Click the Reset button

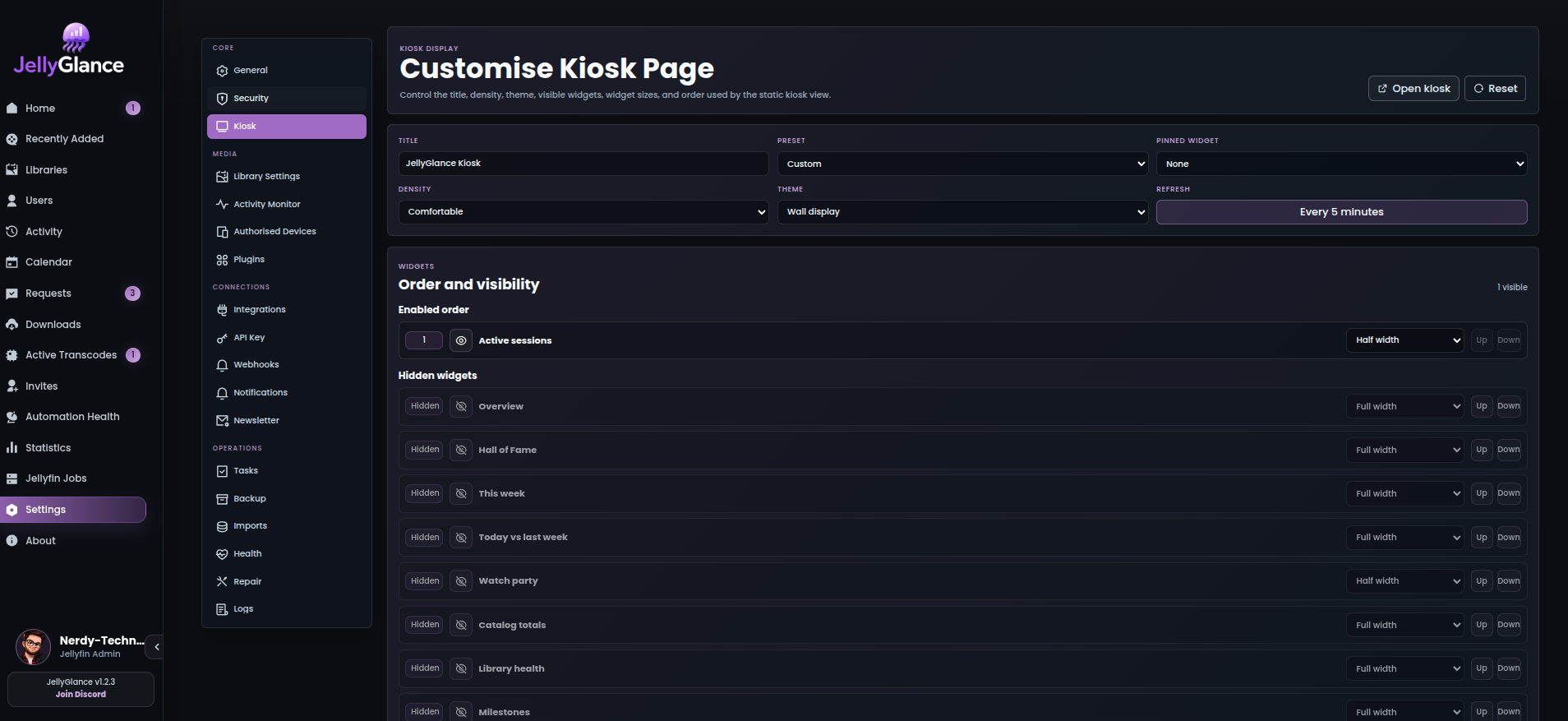[x=1495, y=89]
